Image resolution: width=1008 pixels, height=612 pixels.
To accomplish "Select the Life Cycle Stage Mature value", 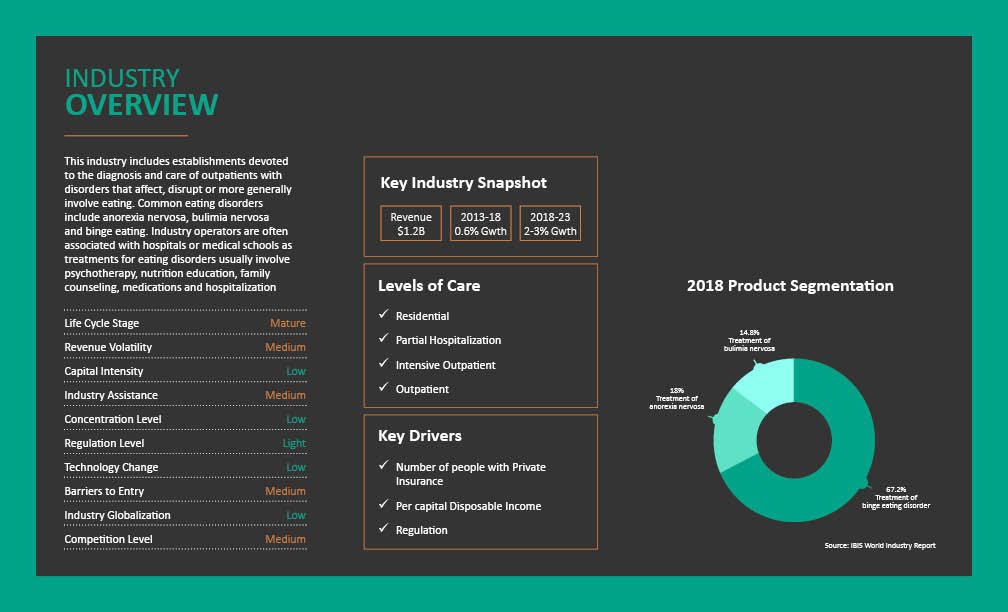I will click(287, 323).
